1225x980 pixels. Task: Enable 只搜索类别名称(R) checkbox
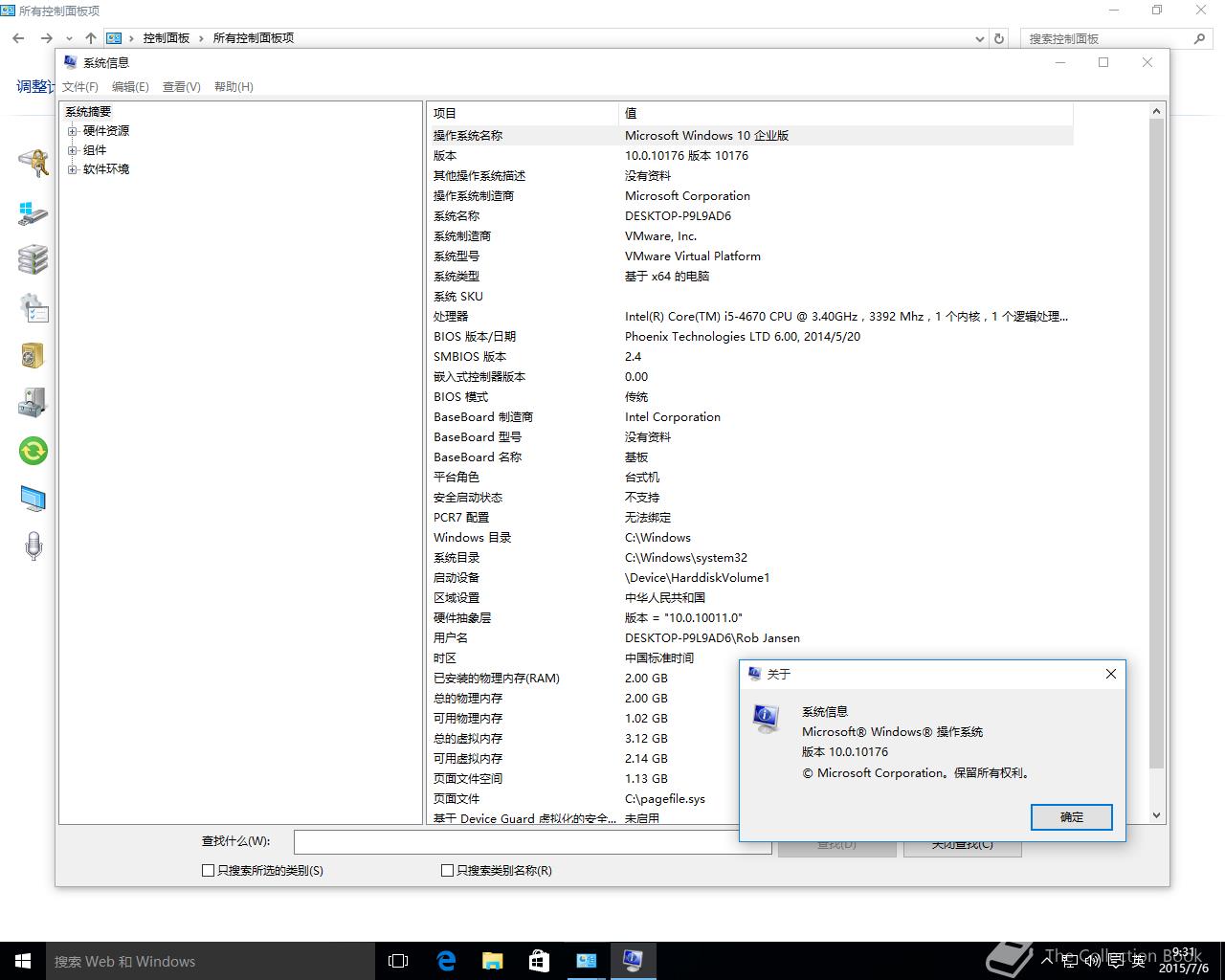point(447,870)
